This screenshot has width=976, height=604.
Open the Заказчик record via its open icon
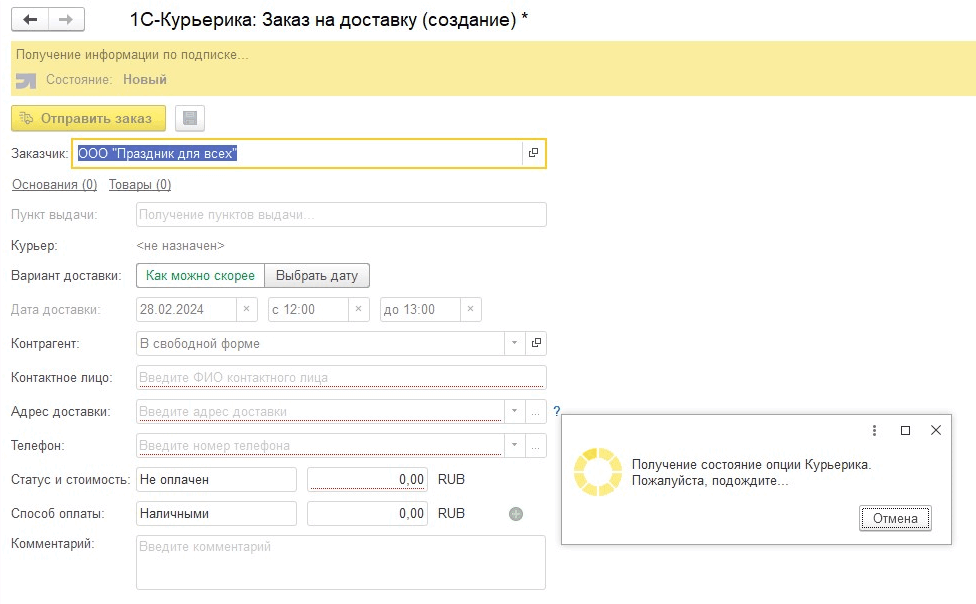pyautogui.click(x=533, y=153)
